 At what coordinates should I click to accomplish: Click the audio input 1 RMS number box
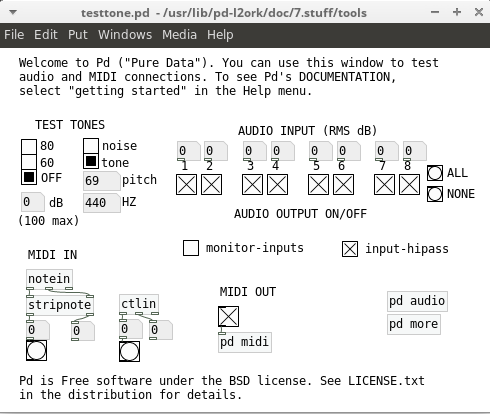(x=189, y=151)
